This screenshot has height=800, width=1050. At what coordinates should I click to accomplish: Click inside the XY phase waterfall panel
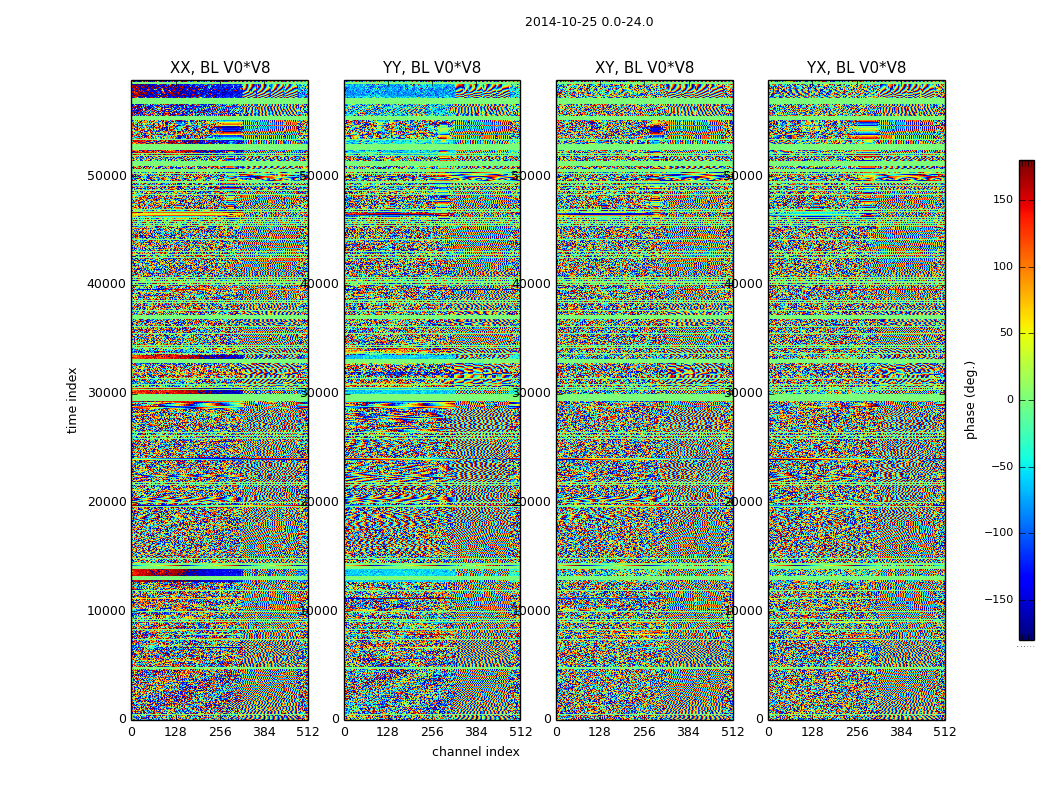(644, 400)
